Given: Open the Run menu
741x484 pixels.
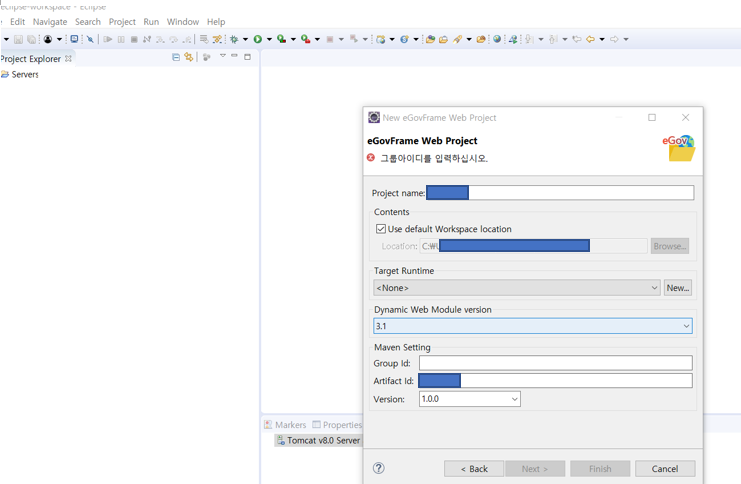Looking at the screenshot, I should click(151, 22).
